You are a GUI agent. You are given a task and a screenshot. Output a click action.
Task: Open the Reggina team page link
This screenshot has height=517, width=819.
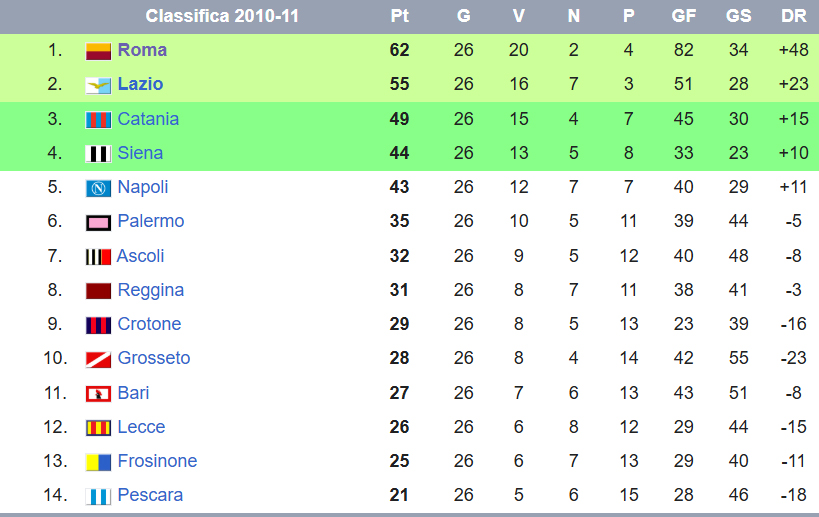(x=150, y=290)
